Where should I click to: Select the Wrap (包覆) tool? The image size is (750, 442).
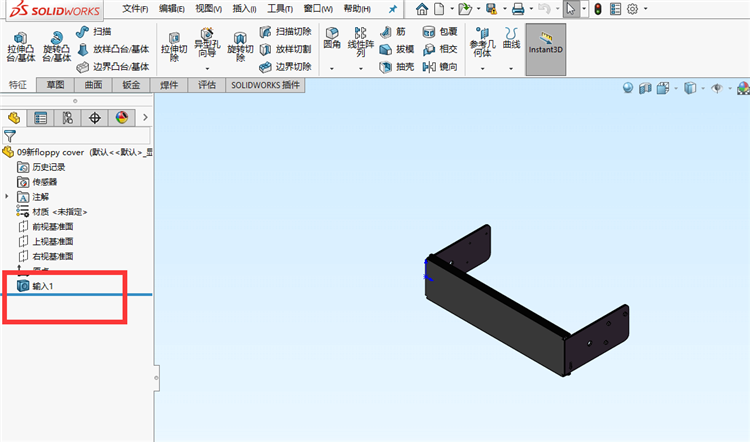click(x=440, y=32)
